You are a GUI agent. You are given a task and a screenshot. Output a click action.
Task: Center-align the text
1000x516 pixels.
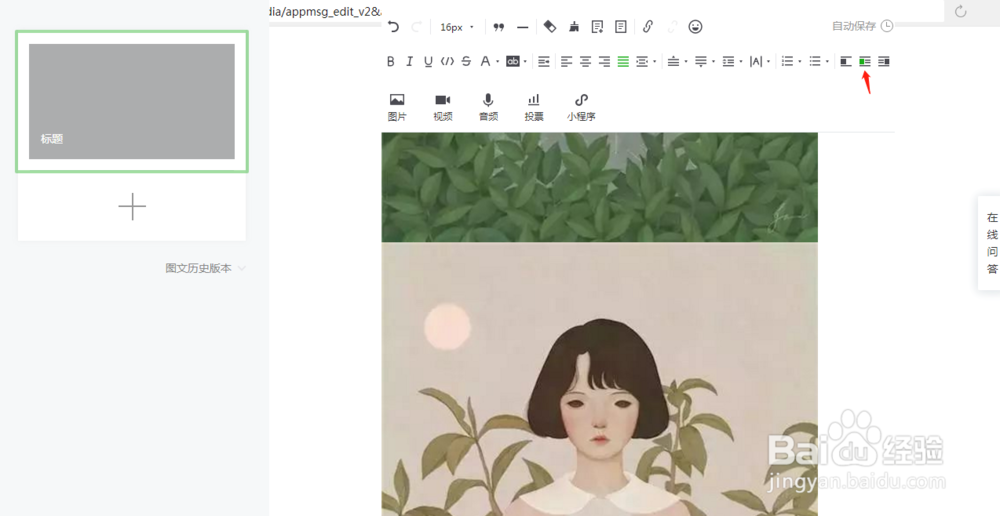coord(585,61)
